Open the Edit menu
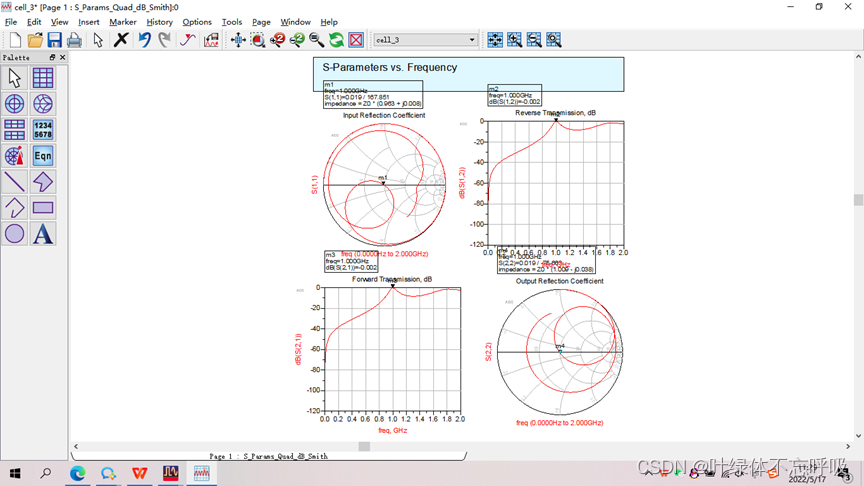Image resolution: width=864 pixels, height=486 pixels. click(34, 22)
